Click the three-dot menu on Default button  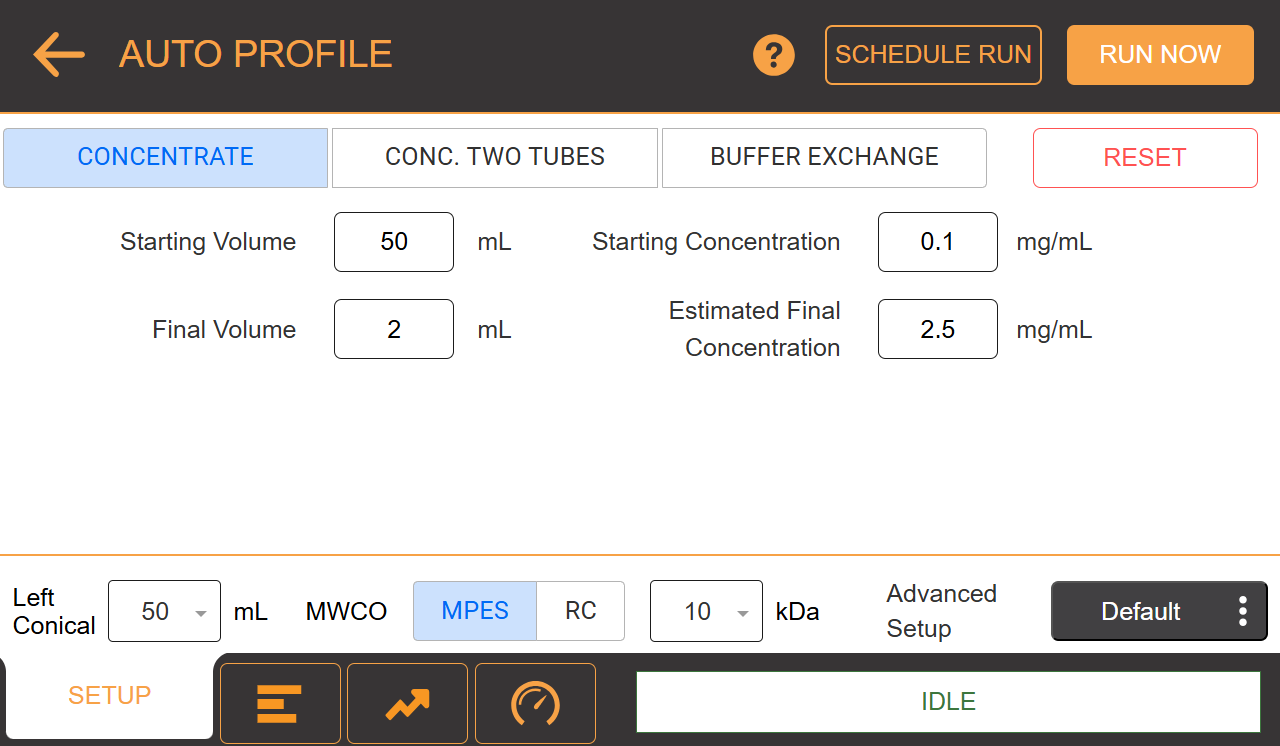(1242, 611)
